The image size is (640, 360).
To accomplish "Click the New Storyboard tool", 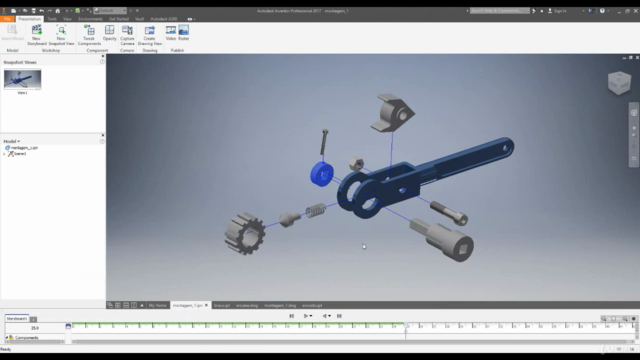I will coord(36,35).
